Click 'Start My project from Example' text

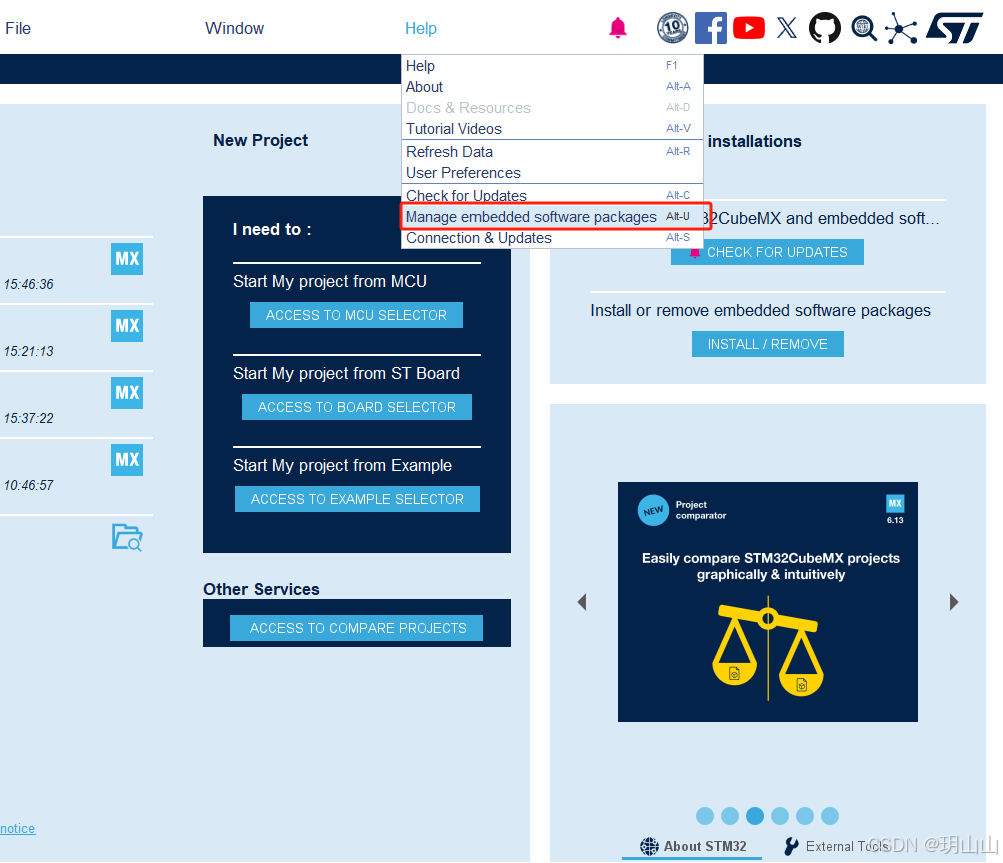point(342,465)
